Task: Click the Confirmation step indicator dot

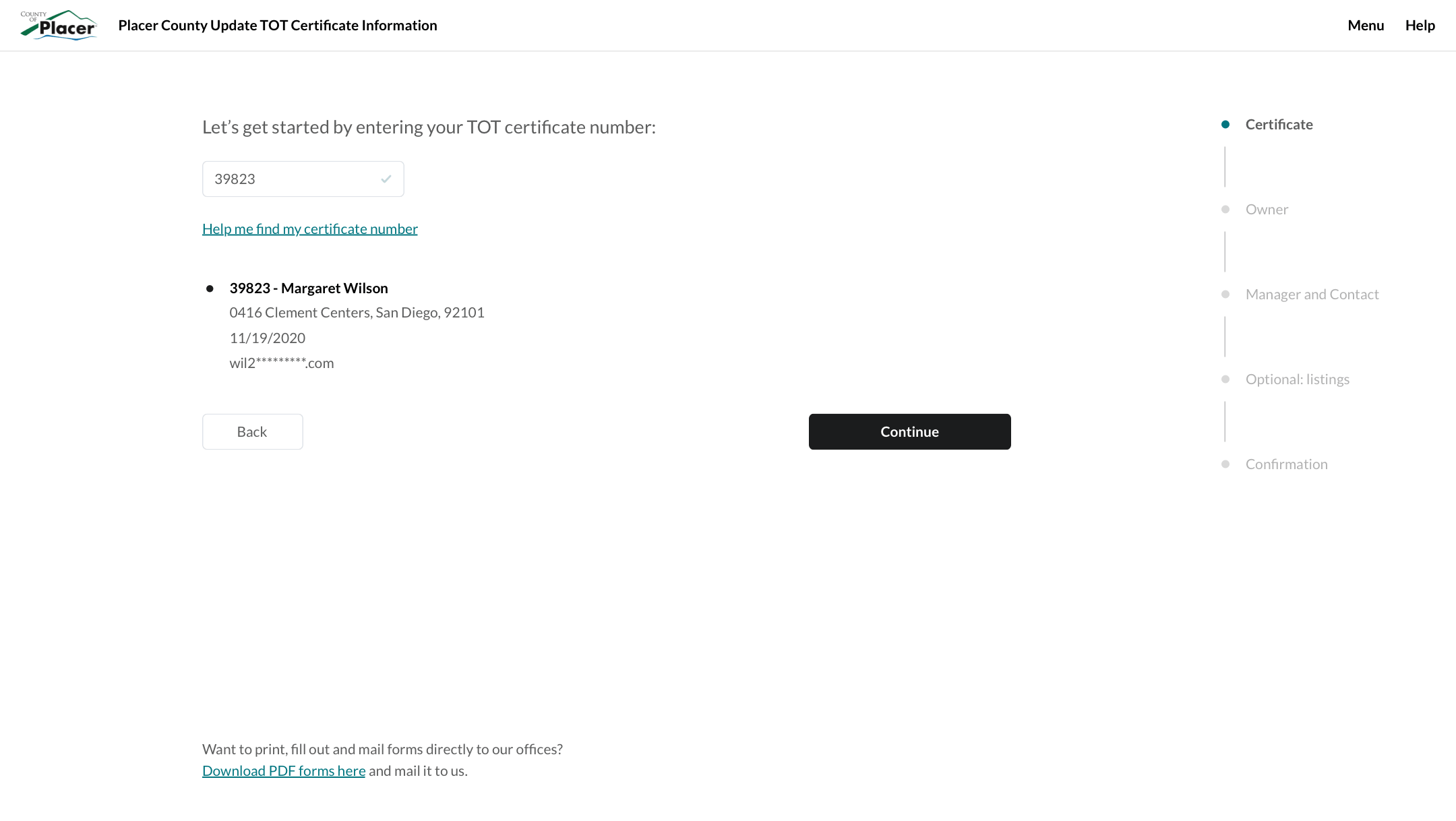Action: click(1225, 464)
